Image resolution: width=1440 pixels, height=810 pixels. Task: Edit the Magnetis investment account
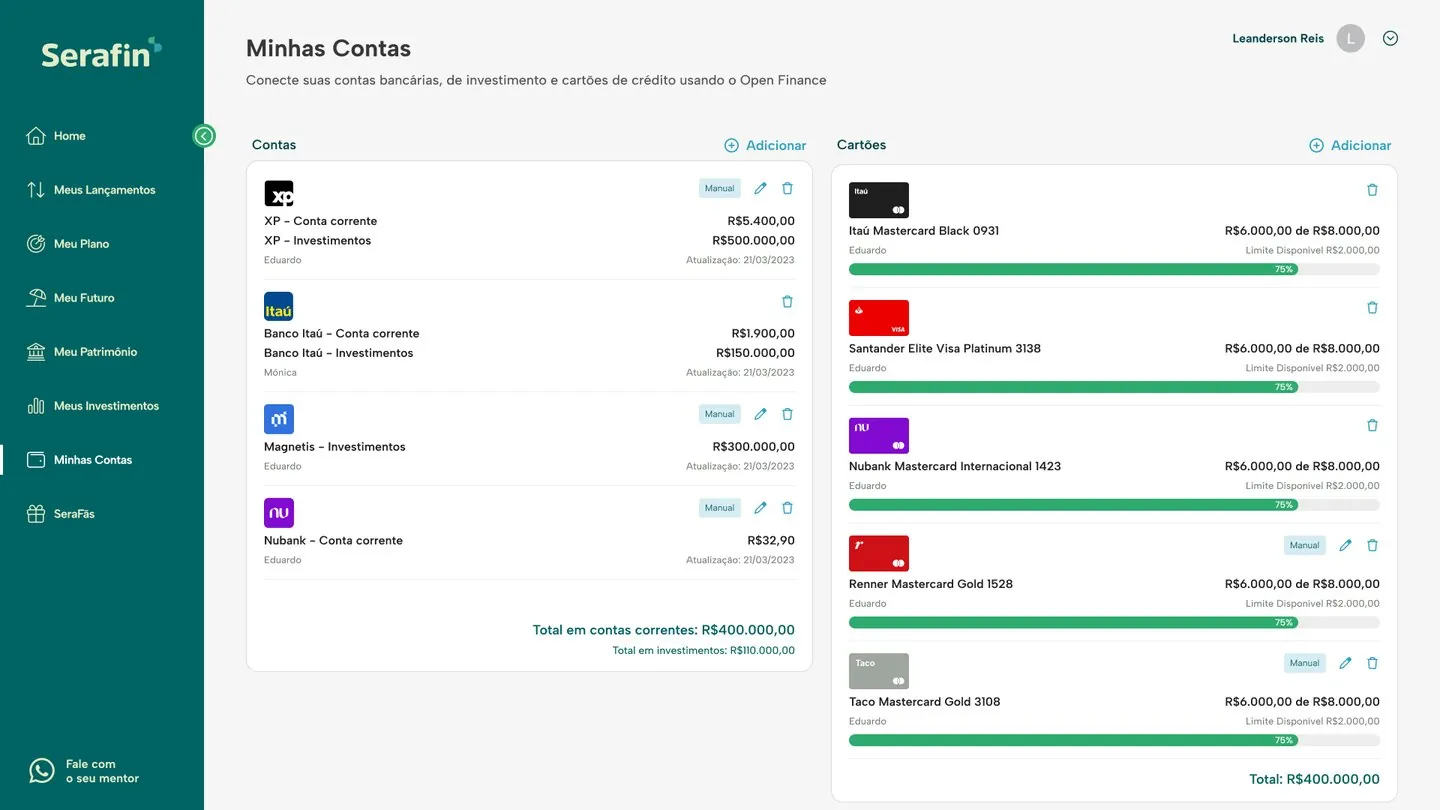pos(760,414)
